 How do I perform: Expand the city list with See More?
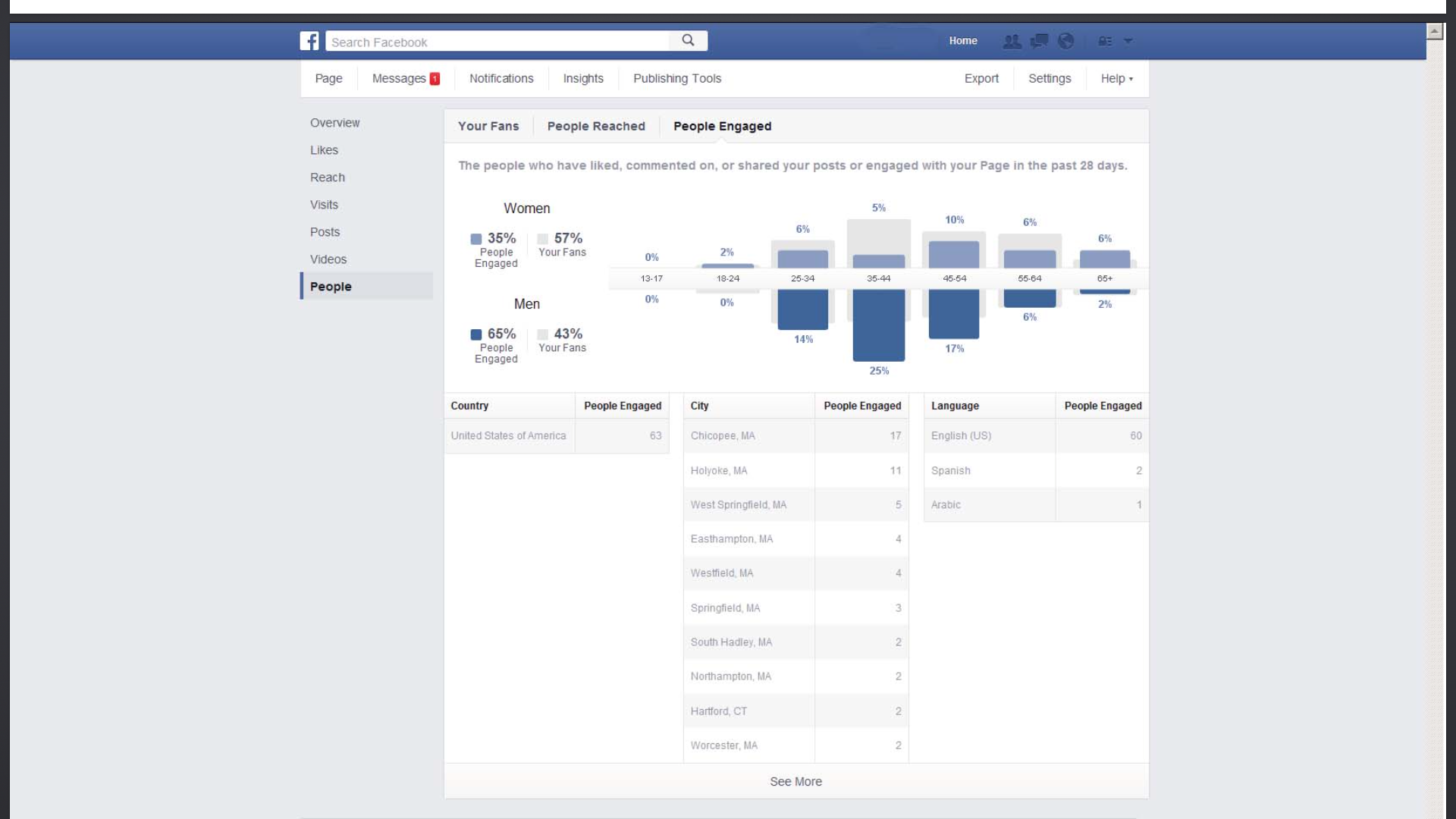pyautogui.click(x=795, y=781)
